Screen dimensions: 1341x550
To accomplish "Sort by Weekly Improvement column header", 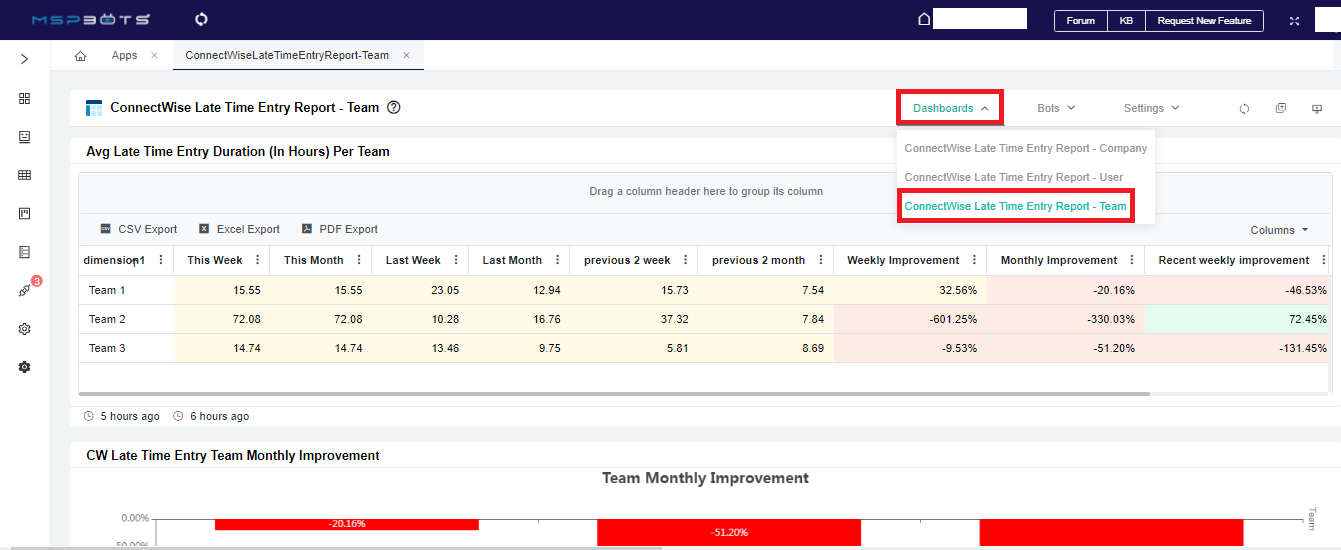I will 903,260.
